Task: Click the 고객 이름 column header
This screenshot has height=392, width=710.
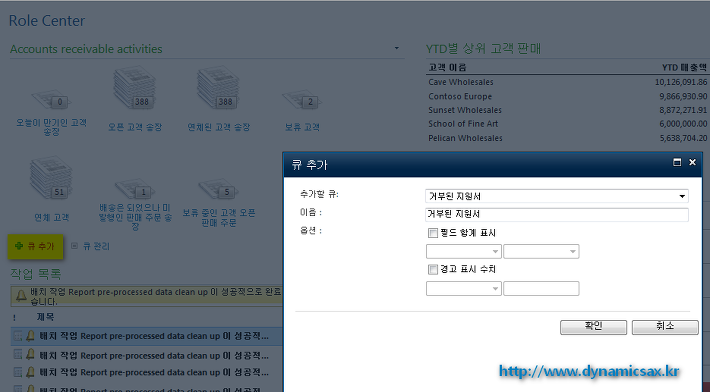Action: pos(447,67)
